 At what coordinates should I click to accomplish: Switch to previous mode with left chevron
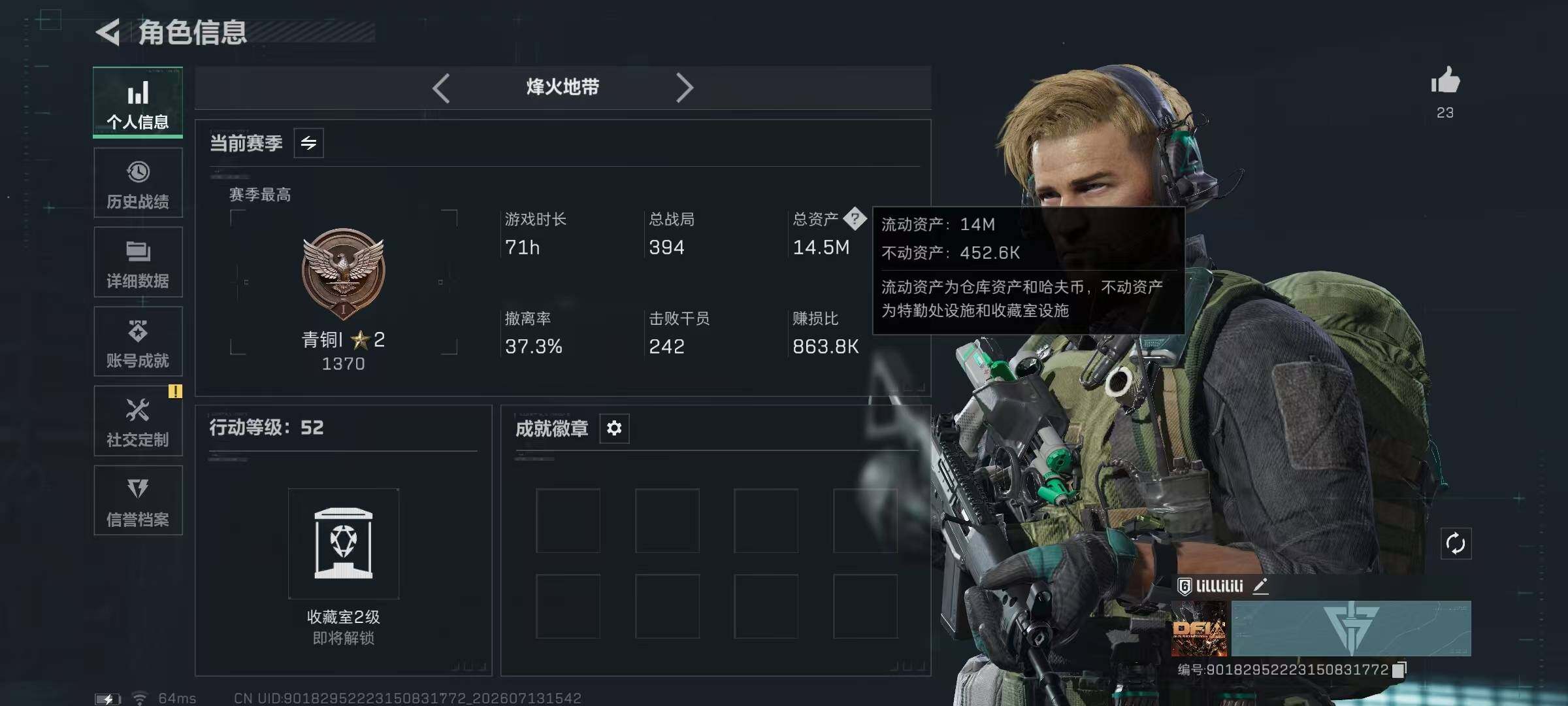pyautogui.click(x=441, y=88)
